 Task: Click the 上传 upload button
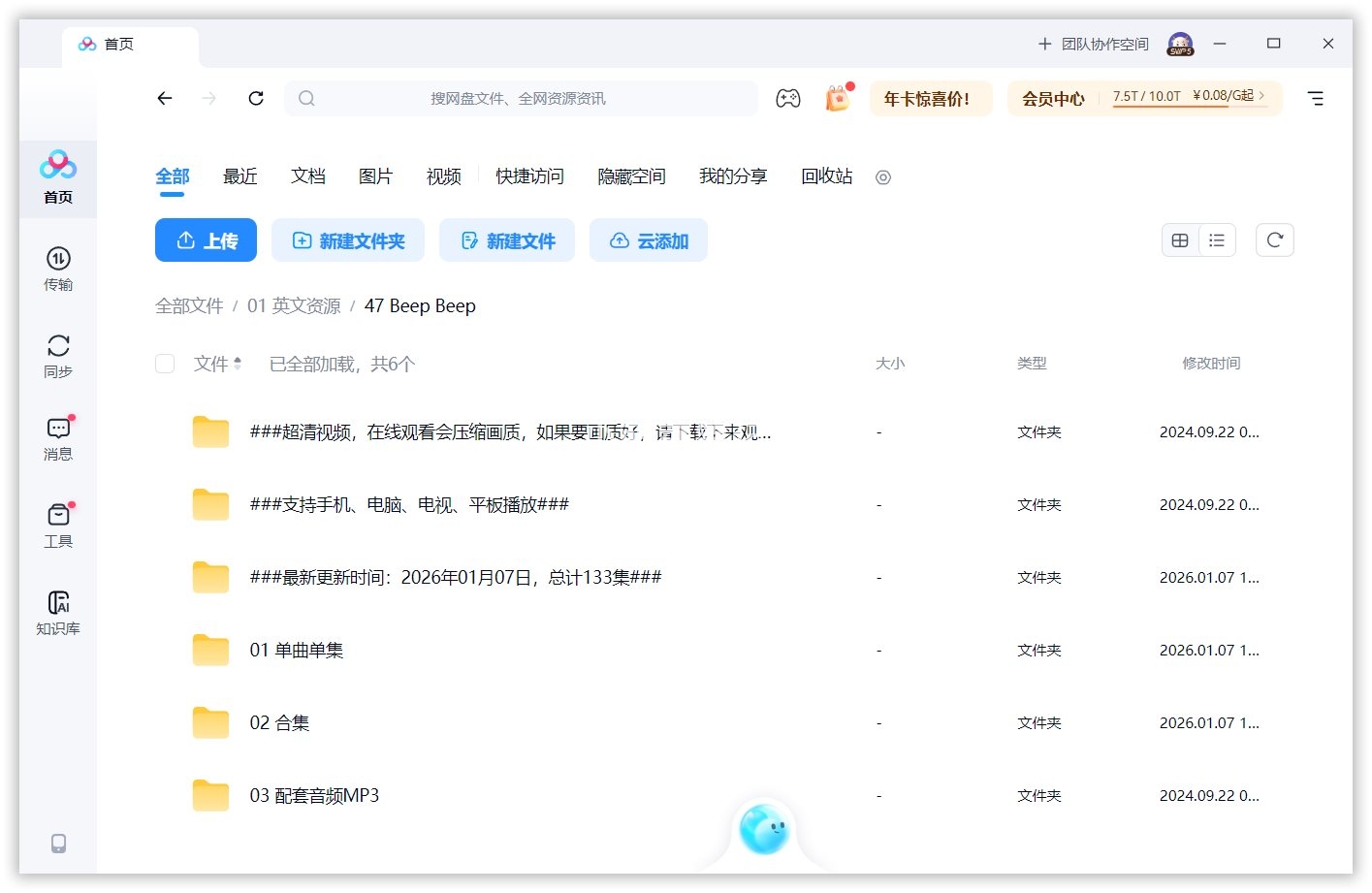coord(206,240)
